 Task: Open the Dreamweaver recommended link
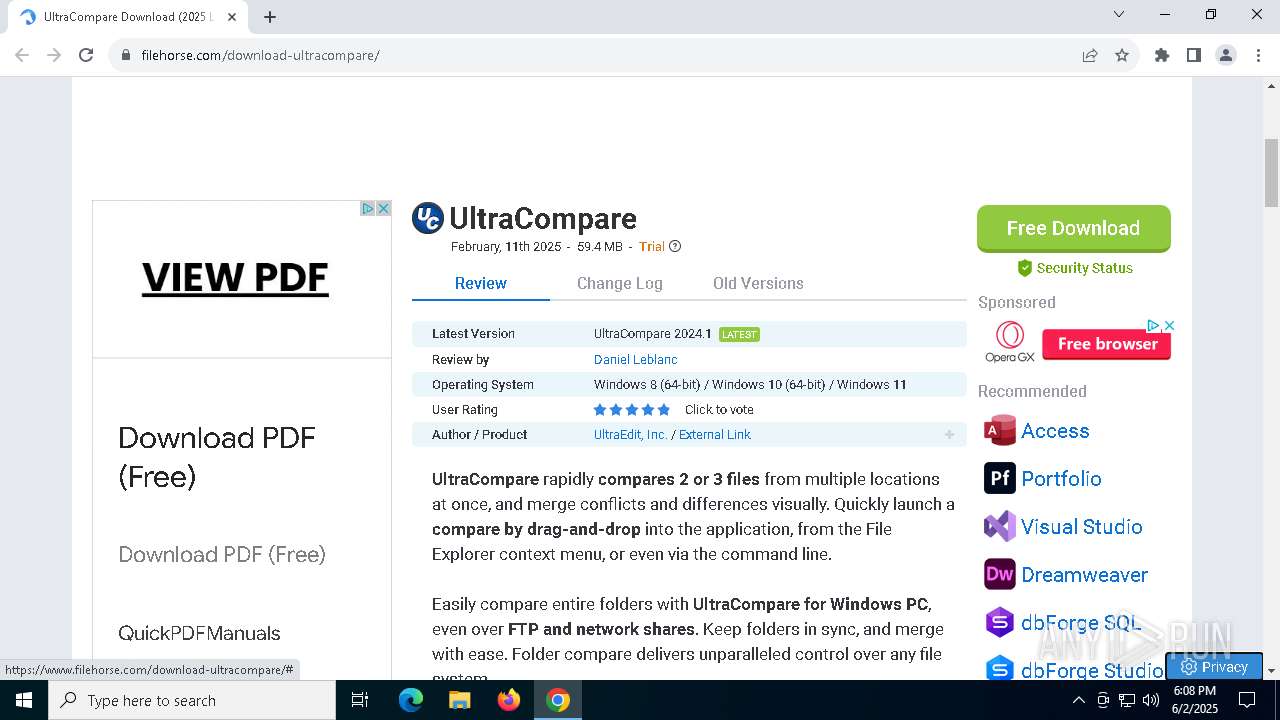(1084, 575)
